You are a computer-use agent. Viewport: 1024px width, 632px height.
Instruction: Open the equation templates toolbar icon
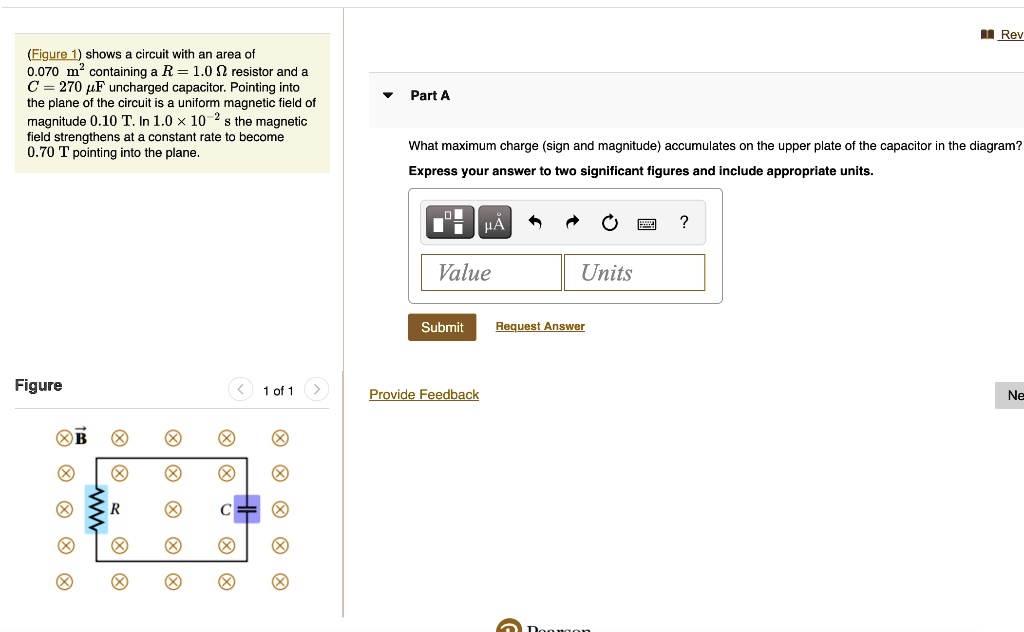pos(449,222)
